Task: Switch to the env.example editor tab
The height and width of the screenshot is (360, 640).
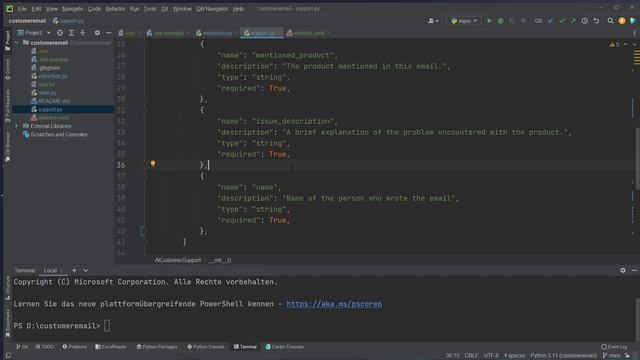Action: [x=167, y=33]
